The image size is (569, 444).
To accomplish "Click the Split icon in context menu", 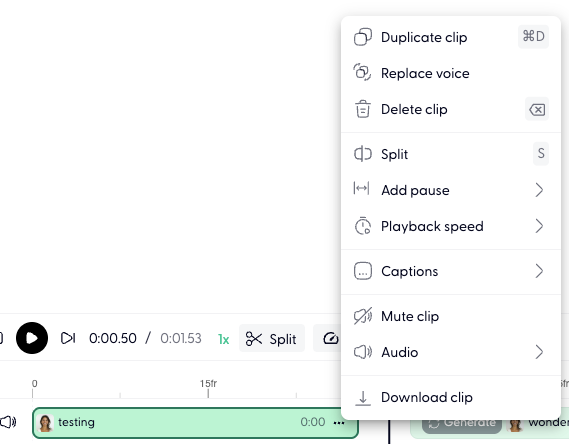I will [363, 154].
